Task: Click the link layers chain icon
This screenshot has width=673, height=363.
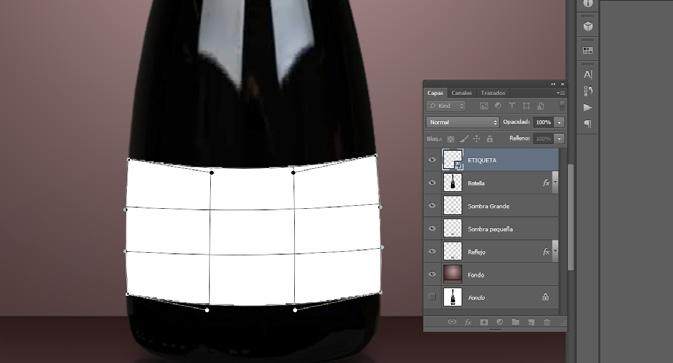Action: [452, 322]
